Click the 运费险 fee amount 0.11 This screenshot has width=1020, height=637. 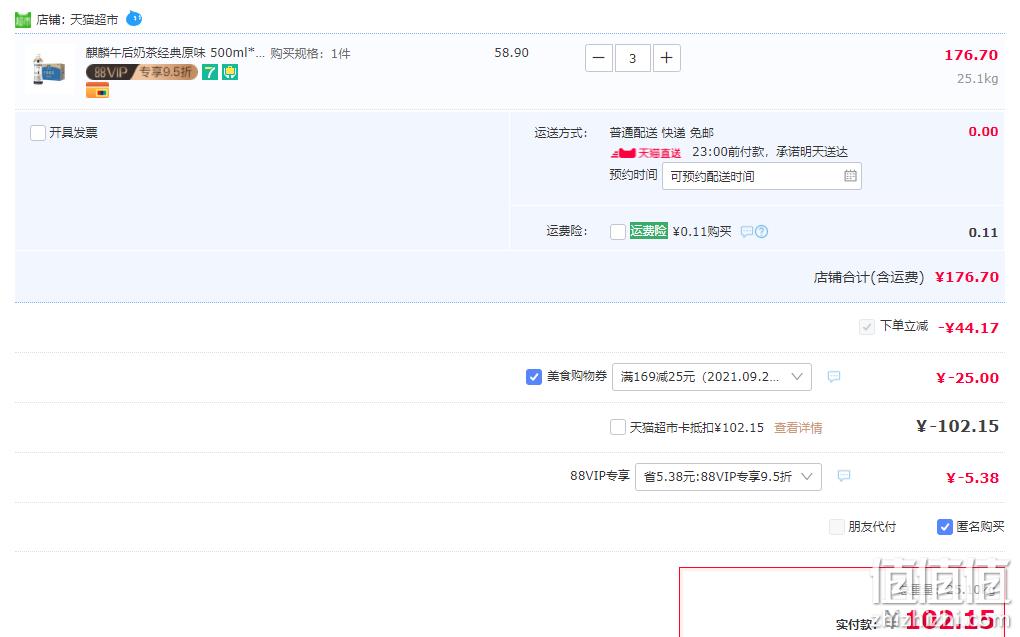(x=983, y=232)
